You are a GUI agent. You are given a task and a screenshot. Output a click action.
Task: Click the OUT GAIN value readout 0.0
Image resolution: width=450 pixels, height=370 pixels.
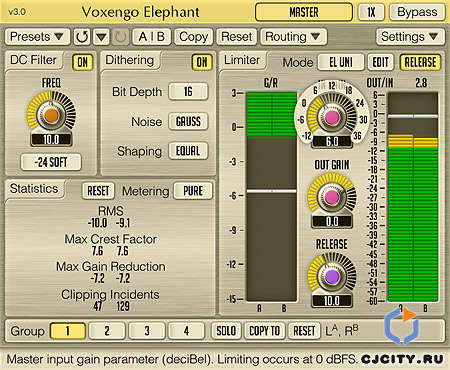tap(332, 222)
